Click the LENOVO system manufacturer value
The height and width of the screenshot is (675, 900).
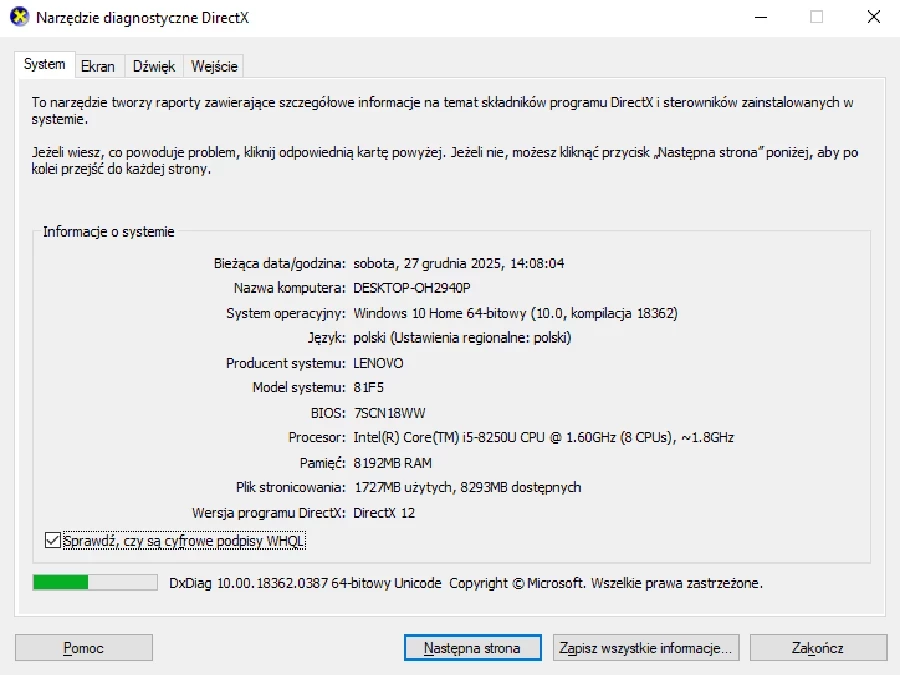381,363
